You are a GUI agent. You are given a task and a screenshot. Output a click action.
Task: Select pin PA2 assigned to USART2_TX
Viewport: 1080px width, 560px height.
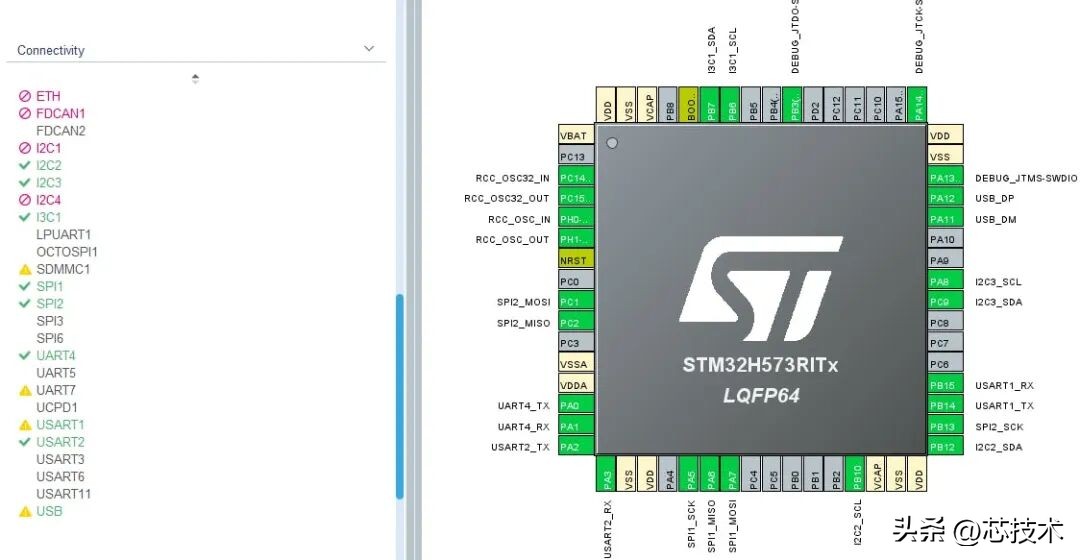(576, 446)
